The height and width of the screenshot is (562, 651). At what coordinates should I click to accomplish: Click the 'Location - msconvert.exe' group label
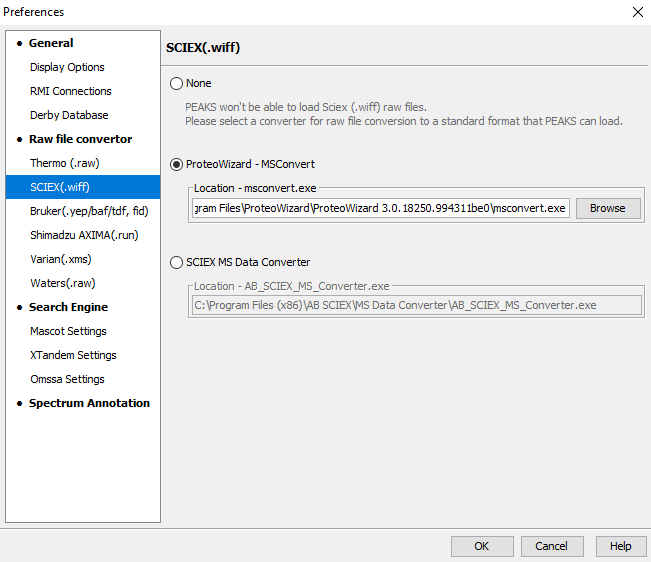pyautogui.click(x=255, y=188)
